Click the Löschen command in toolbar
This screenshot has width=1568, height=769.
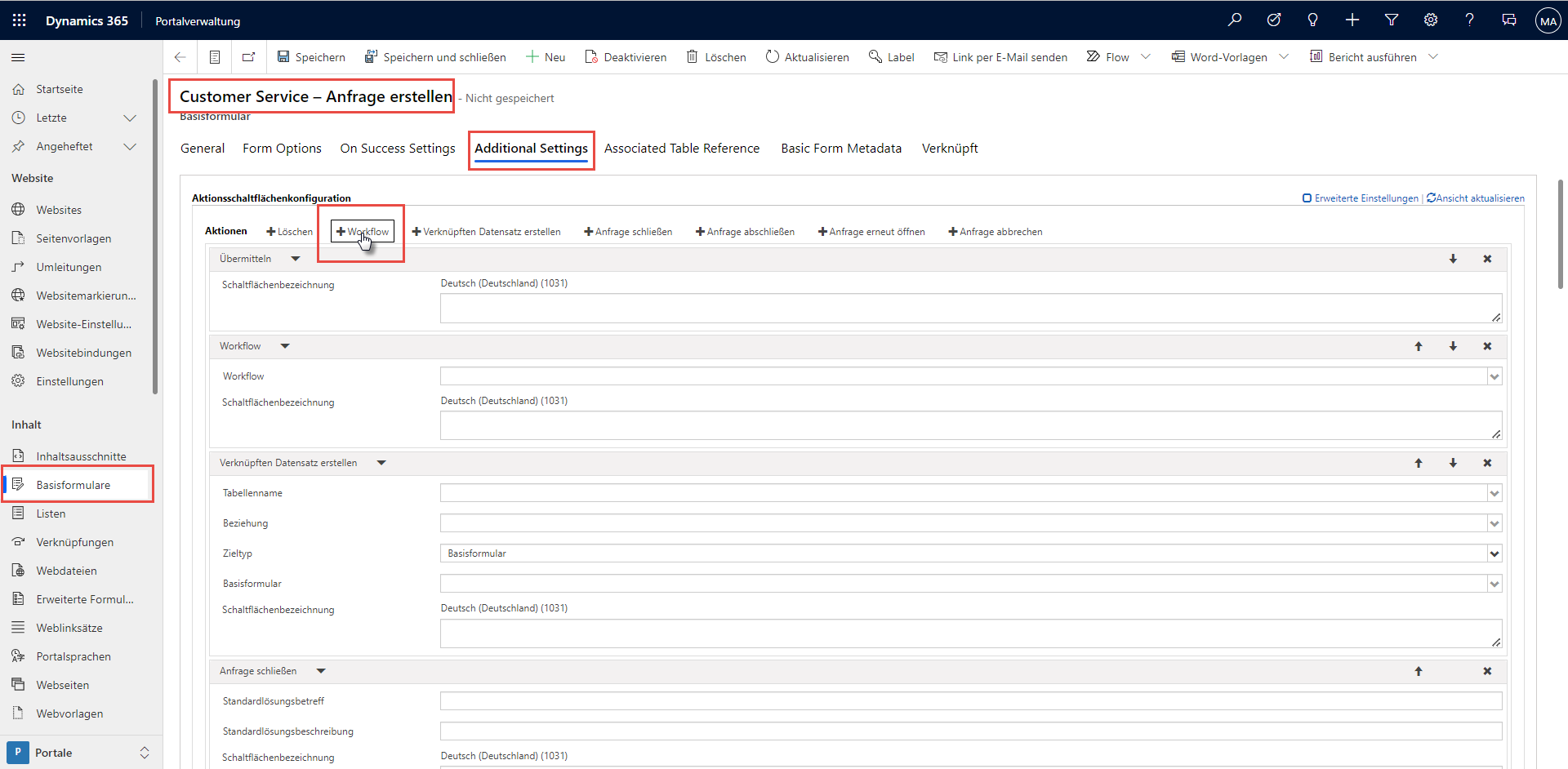tap(716, 57)
